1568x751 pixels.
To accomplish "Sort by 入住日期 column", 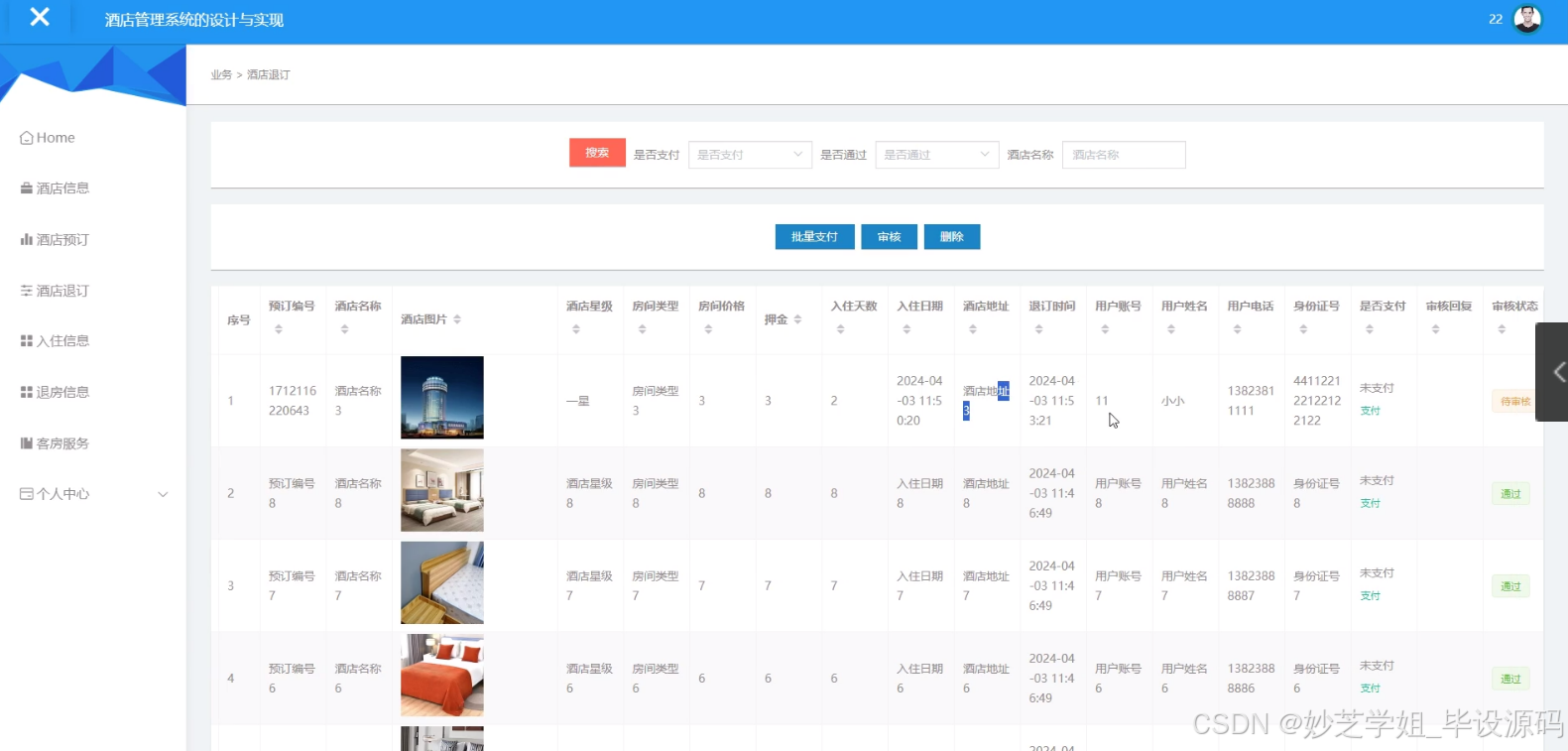I will point(906,329).
